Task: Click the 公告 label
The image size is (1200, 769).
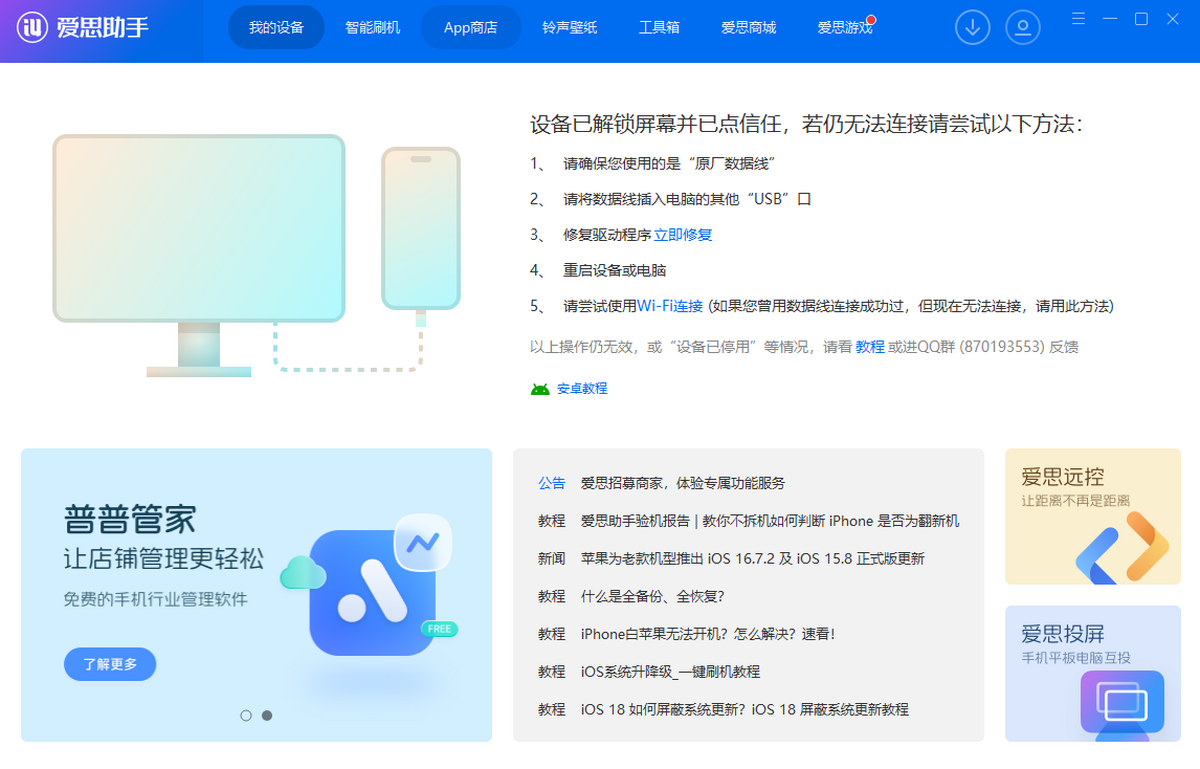Action: click(x=552, y=483)
